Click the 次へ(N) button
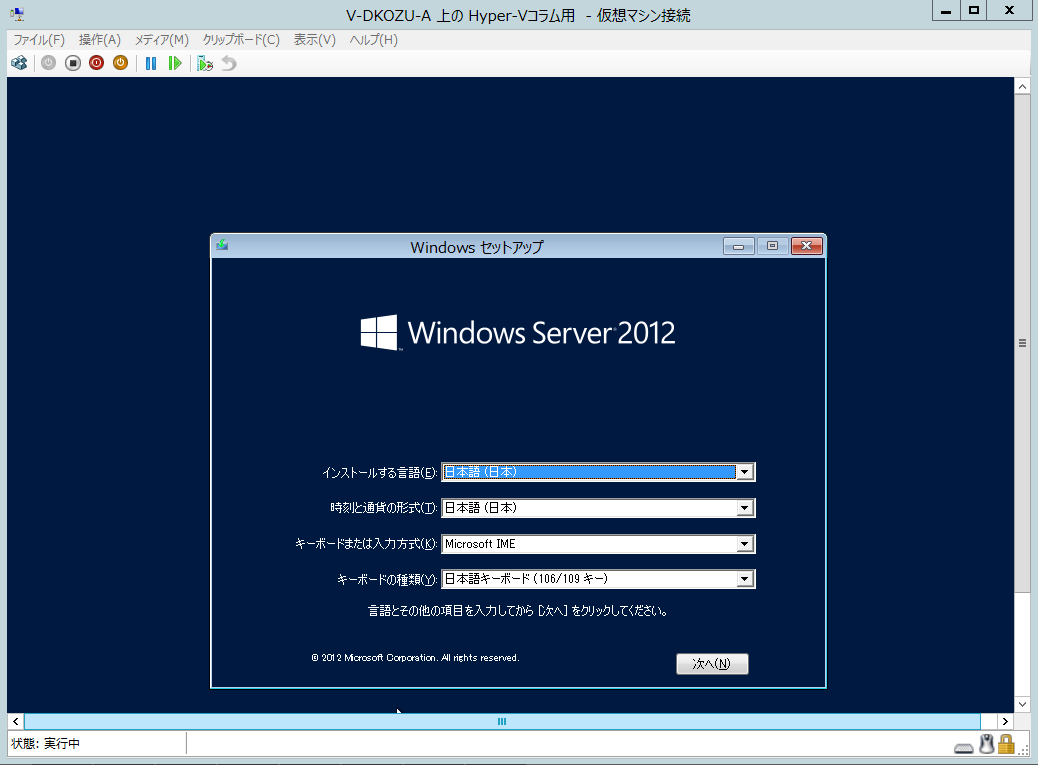The image size is (1038, 765). 712,664
